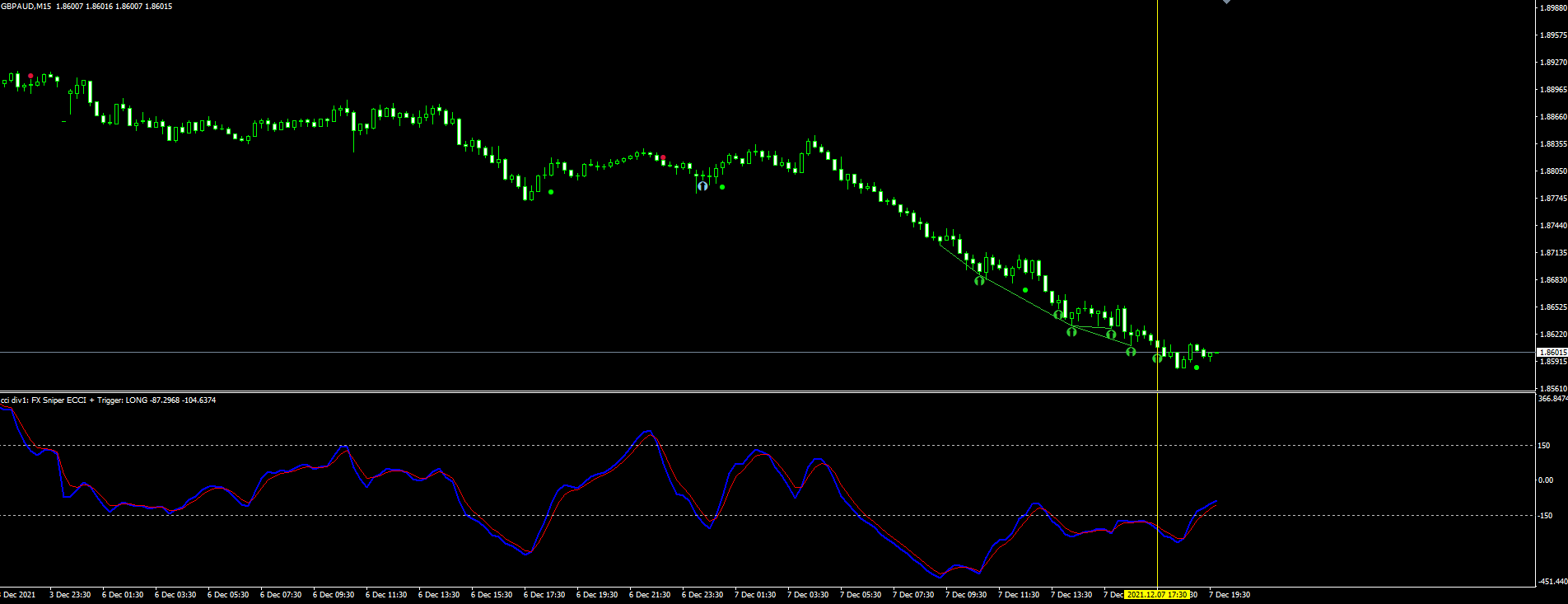Click the 0.00 indicator scale label
1568x604 pixels.
pos(1546,480)
